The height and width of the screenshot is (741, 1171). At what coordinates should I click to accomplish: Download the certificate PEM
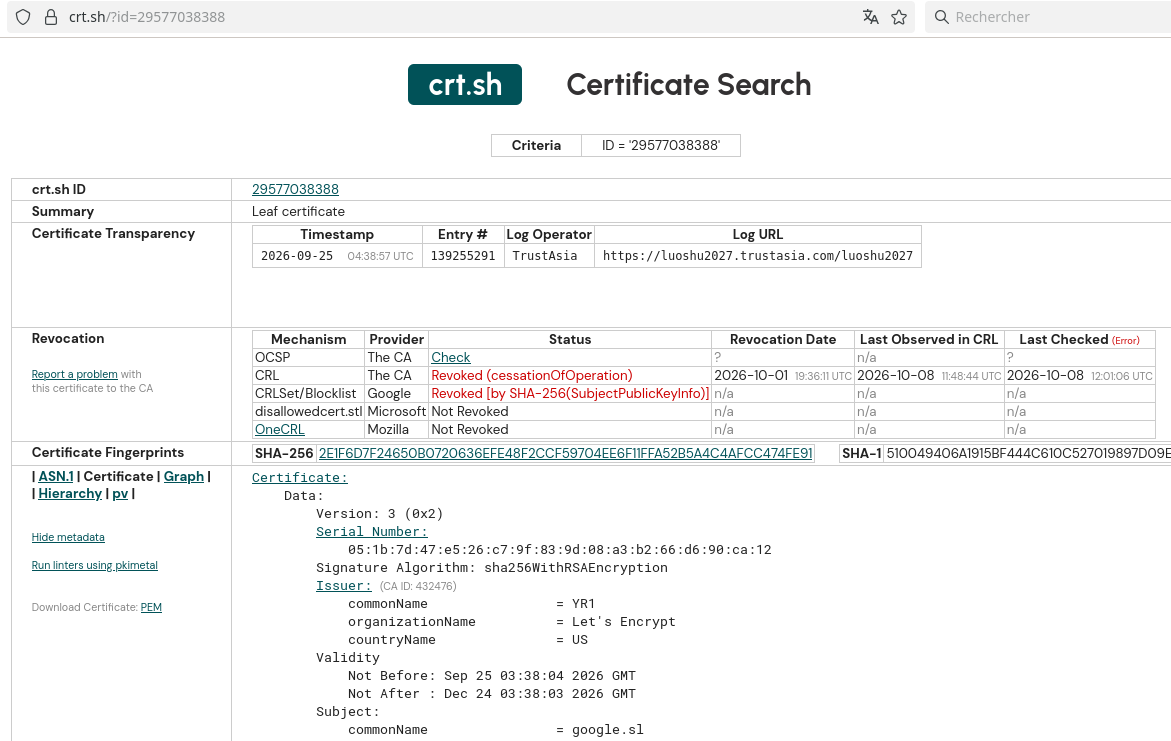pyautogui.click(x=151, y=607)
